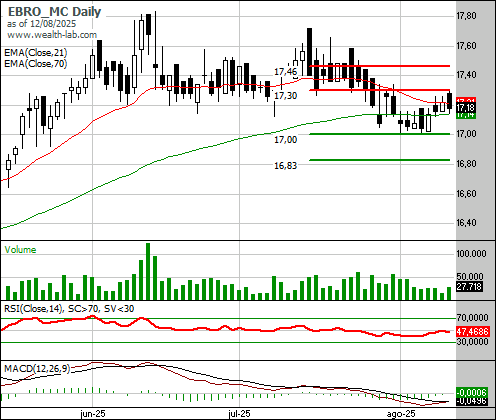Click the ago-25 date axis label
The image size is (496, 420).
point(401,414)
